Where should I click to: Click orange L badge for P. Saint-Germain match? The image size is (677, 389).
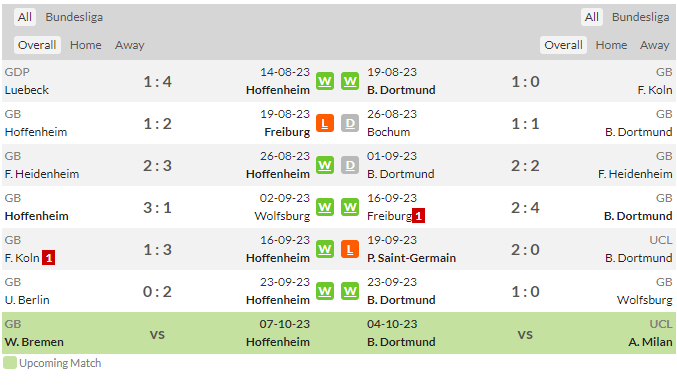tap(350, 249)
